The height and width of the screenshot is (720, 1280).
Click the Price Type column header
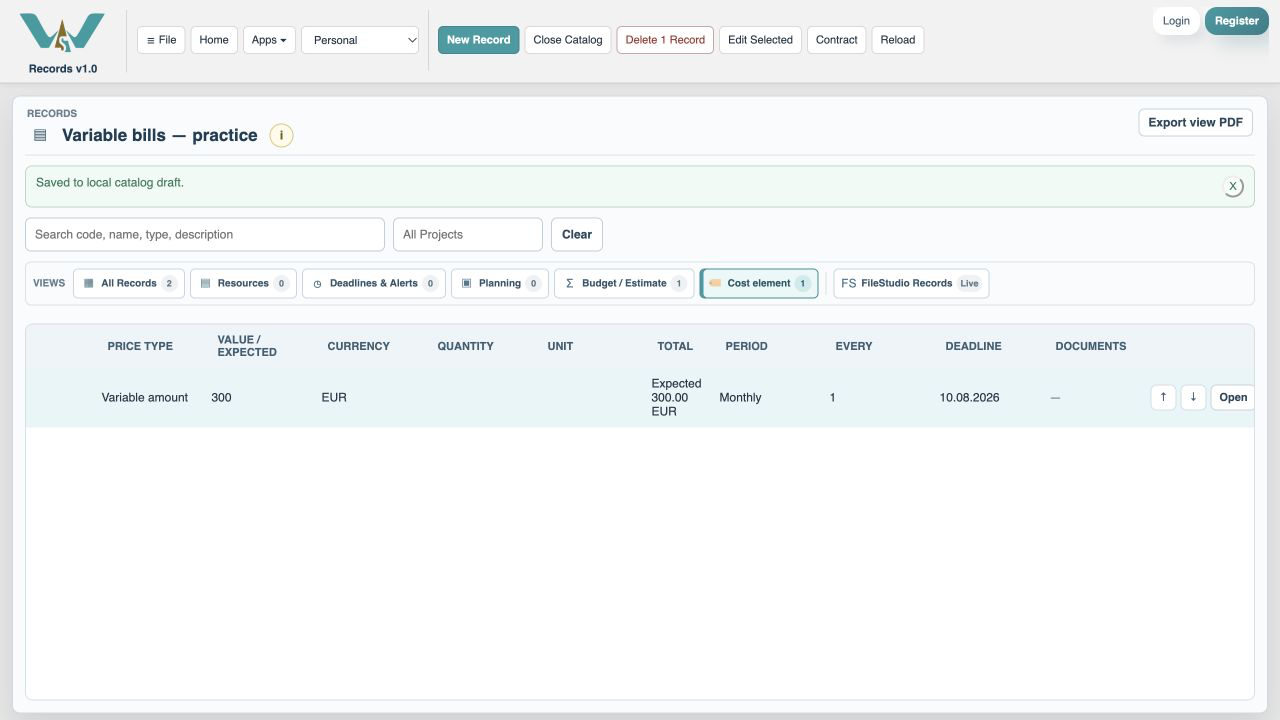tap(140, 346)
